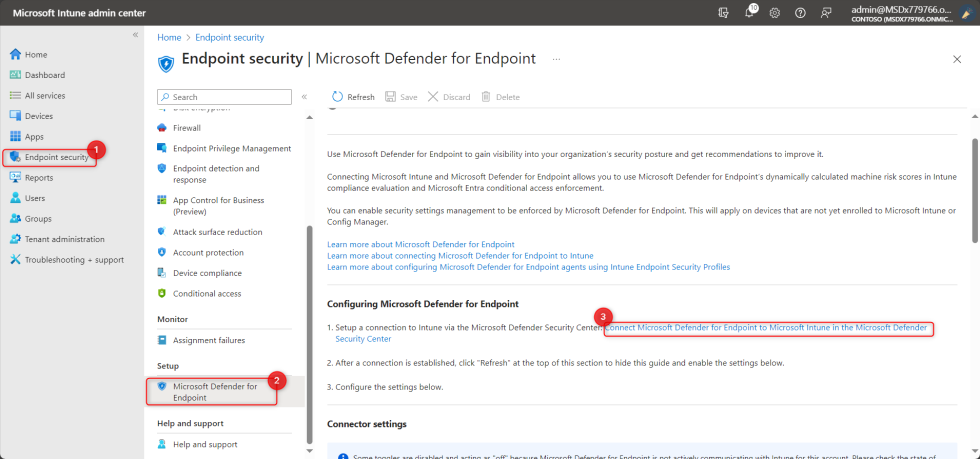
Task: Click the Device compliance icon
Action: coord(162,273)
